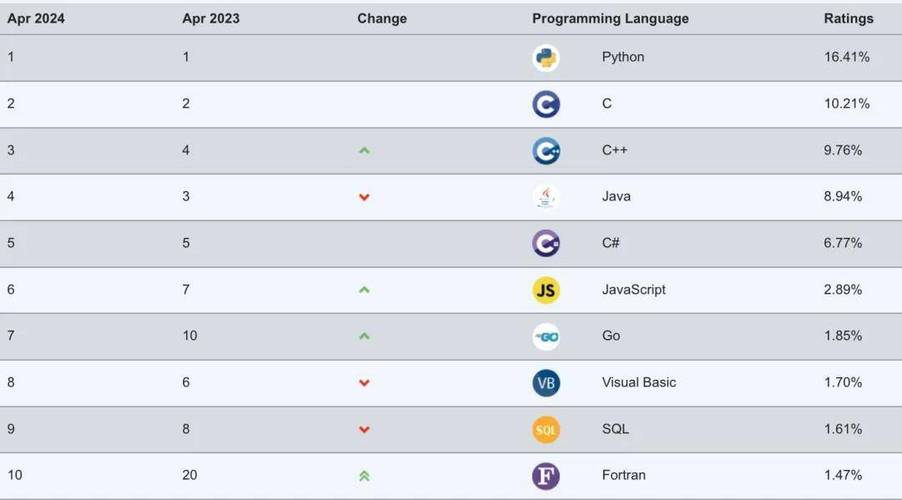Screen dimensions: 902x500
Task: Click the C++ logo icon
Action: [546, 151]
